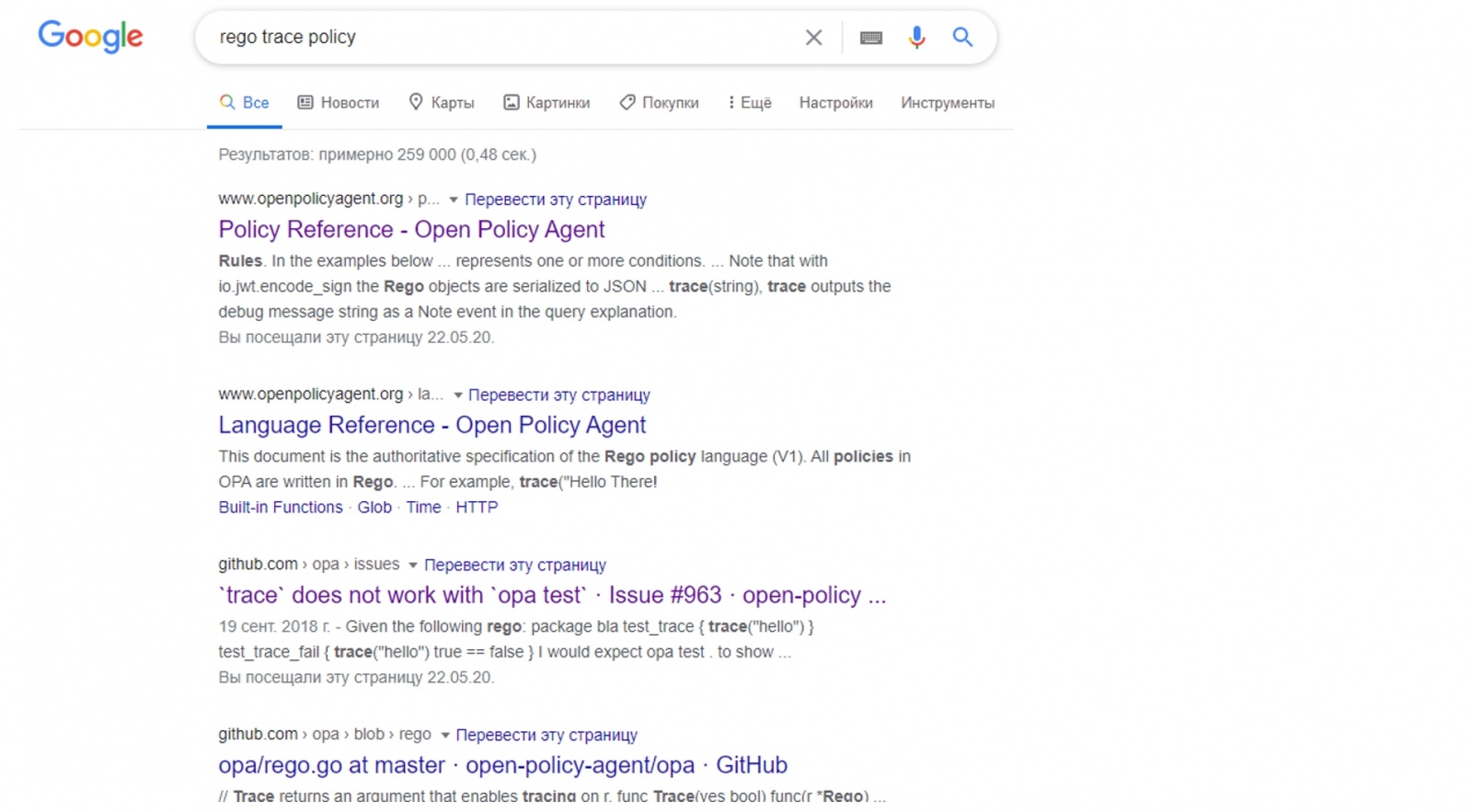Click the Google logo

(90, 37)
